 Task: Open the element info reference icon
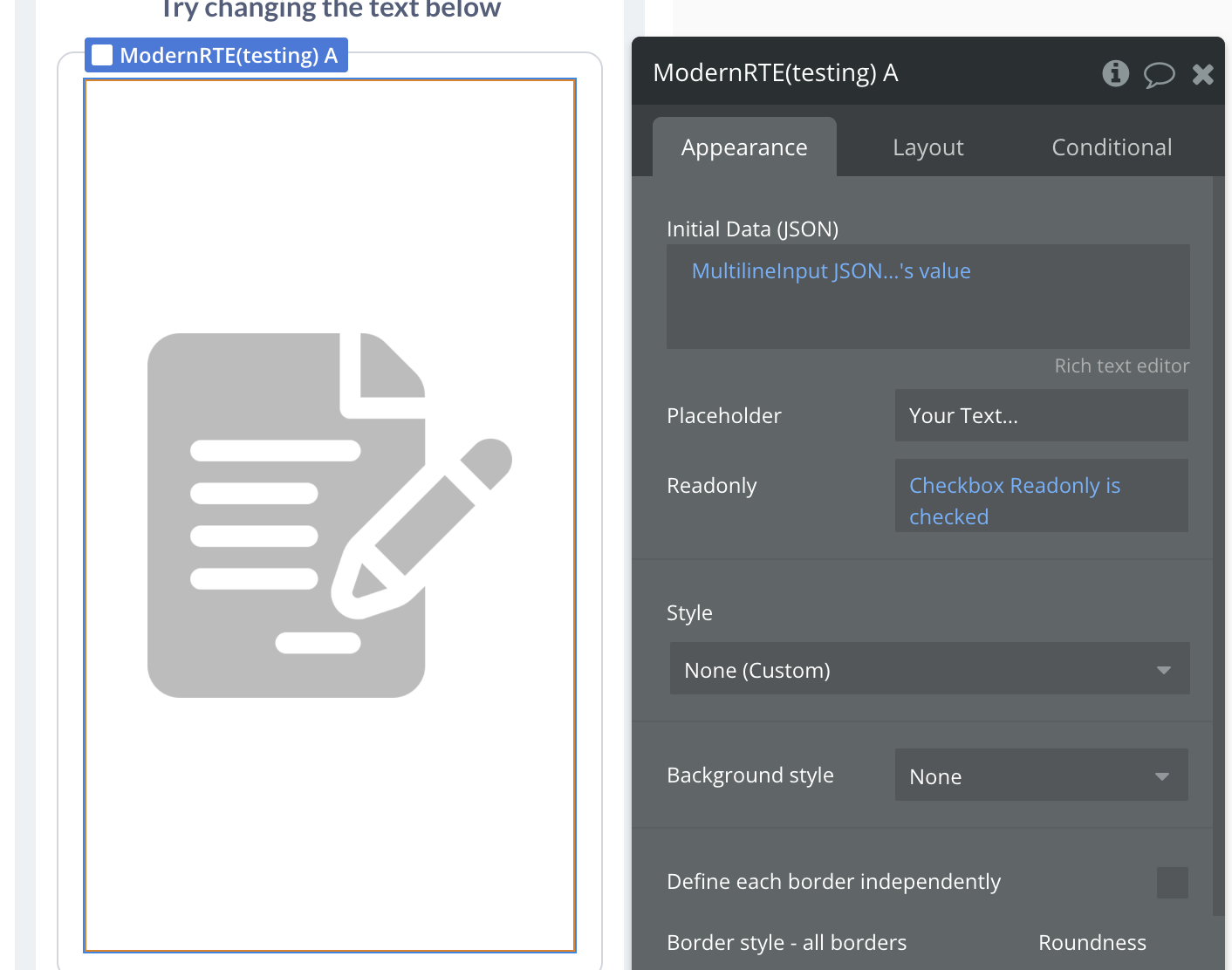pyautogui.click(x=1115, y=73)
